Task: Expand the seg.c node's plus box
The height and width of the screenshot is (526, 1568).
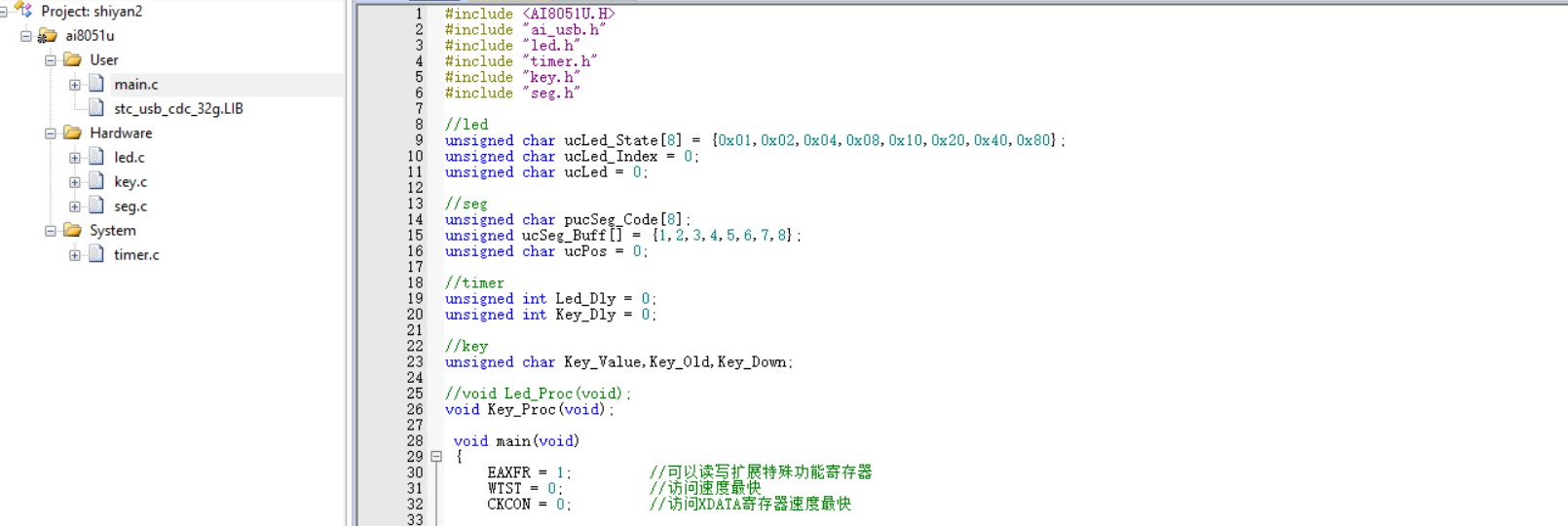Action: pos(75,207)
